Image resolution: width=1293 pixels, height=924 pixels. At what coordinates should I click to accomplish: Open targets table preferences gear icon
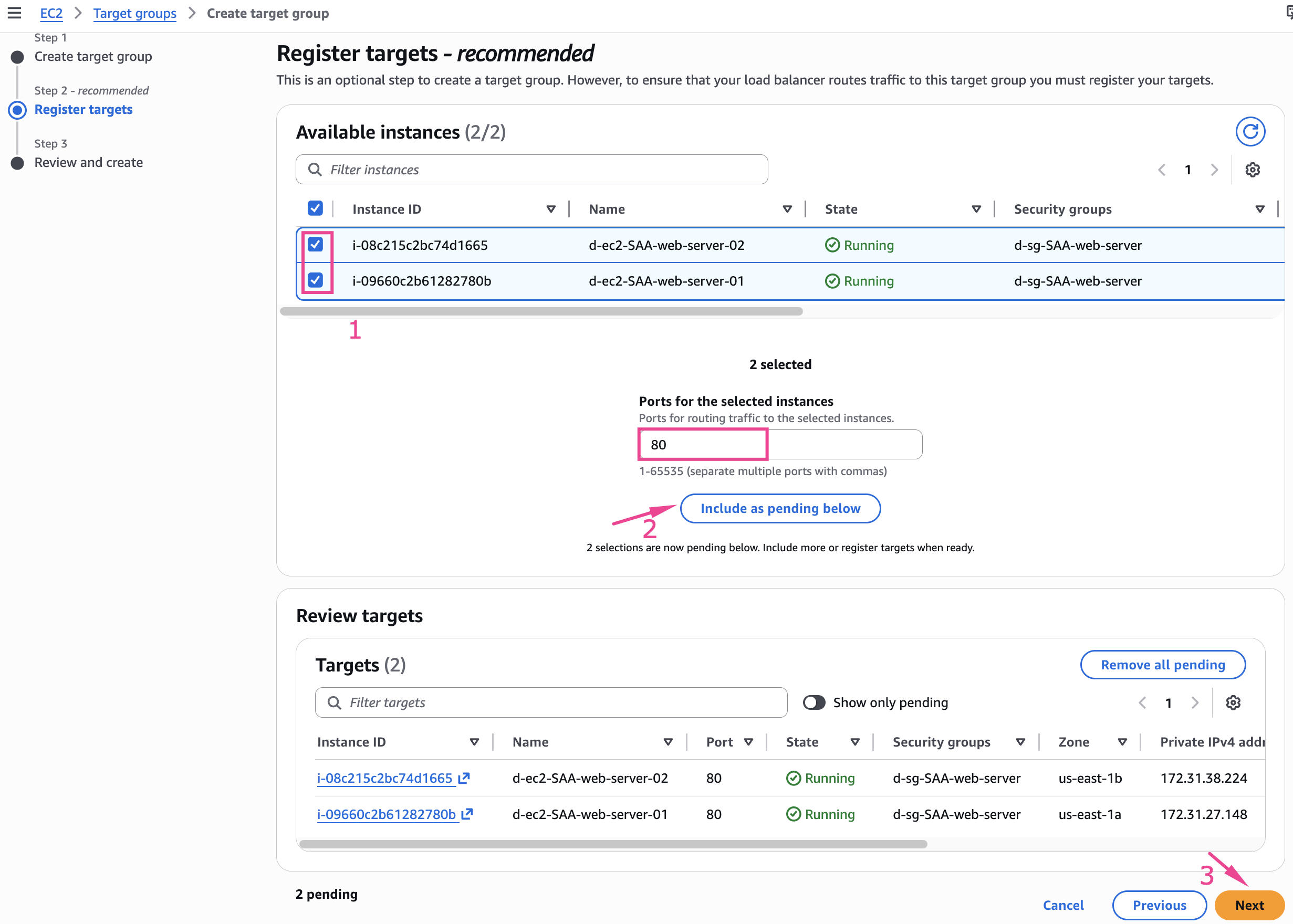[x=1233, y=702]
